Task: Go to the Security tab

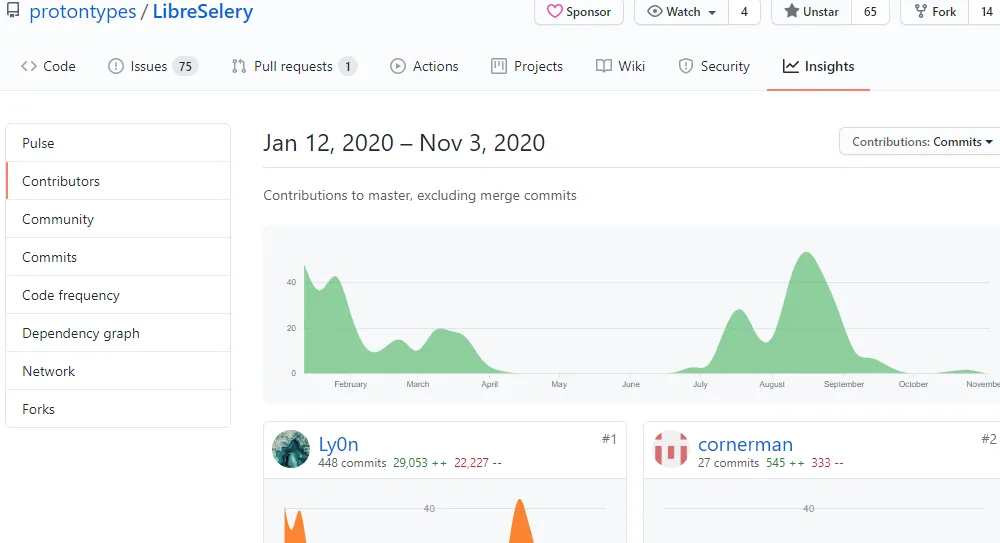Action: (714, 66)
